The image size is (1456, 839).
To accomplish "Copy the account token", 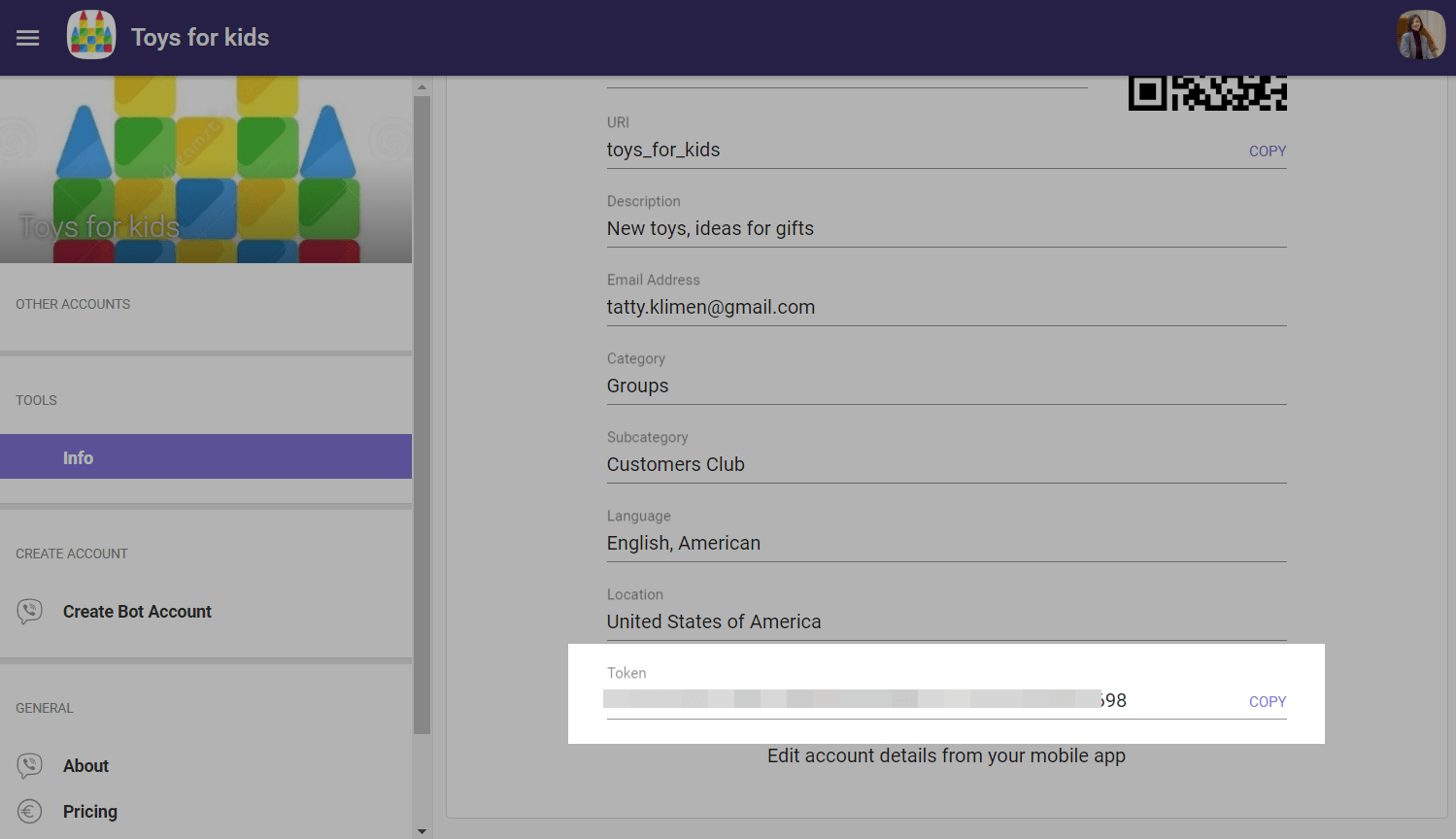I will (1268, 702).
